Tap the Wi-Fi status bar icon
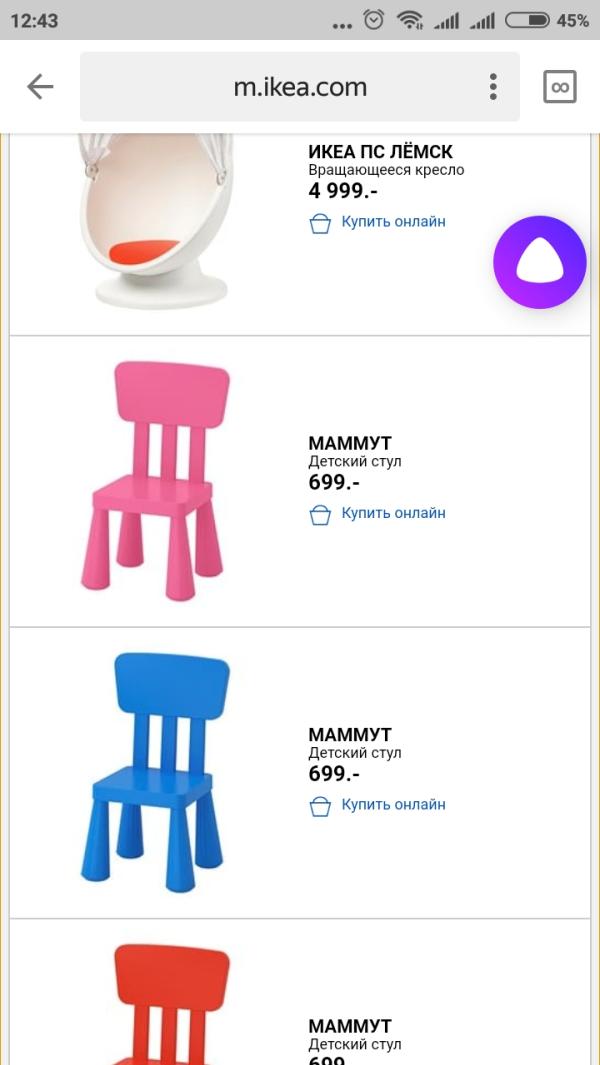 pyautogui.click(x=410, y=20)
